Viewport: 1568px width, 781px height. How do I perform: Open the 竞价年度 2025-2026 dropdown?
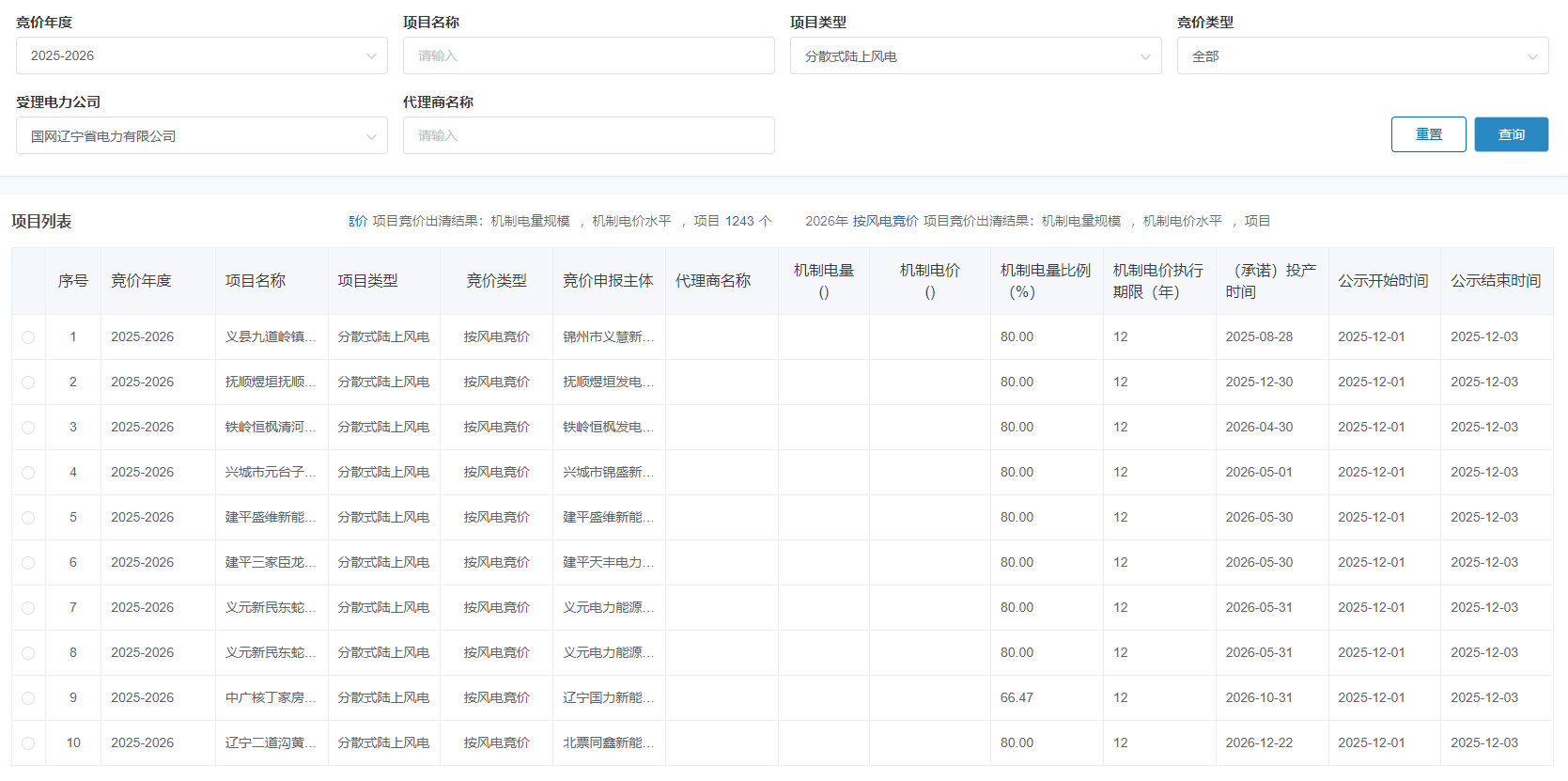tap(201, 55)
